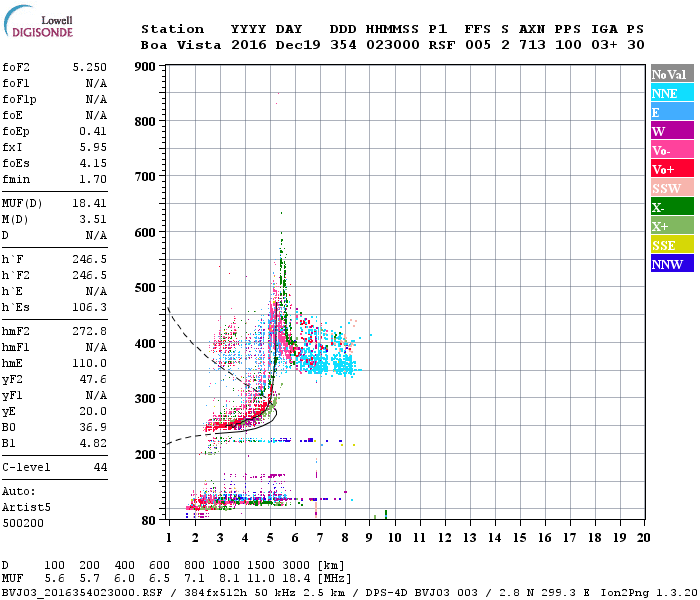Click the yF2 value 47.6
Image resolution: width=700 pixels, height=600 pixels.
[93, 380]
